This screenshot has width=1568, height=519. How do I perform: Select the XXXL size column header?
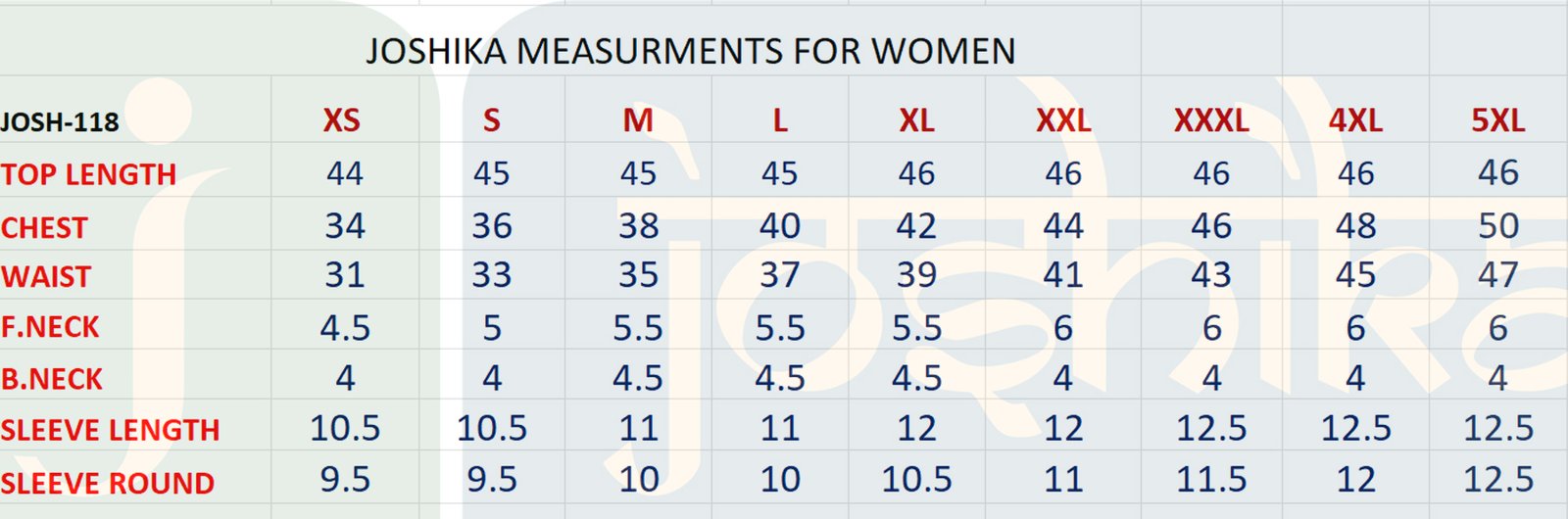(1211, 121)
